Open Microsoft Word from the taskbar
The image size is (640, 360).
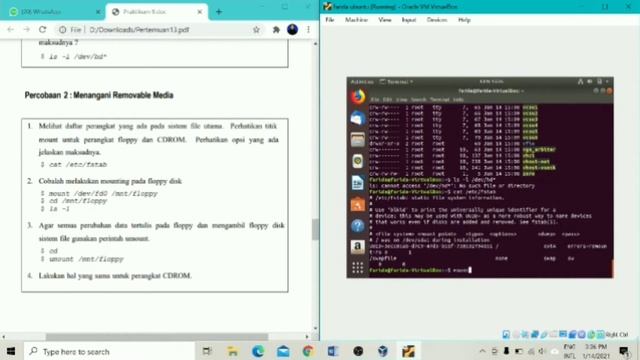333,351
